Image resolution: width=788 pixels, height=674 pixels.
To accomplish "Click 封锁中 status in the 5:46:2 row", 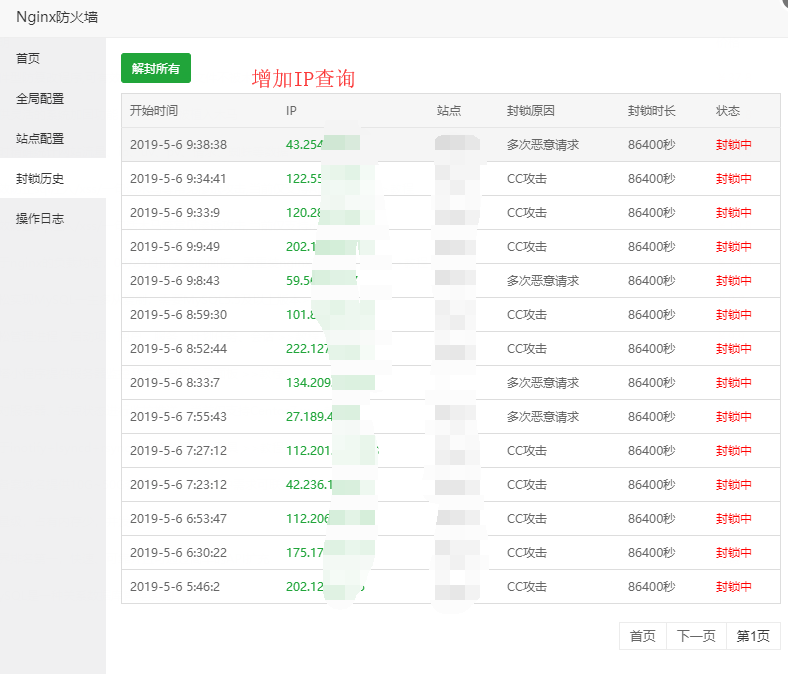I will pyautogui.click(x=733, y=587).
